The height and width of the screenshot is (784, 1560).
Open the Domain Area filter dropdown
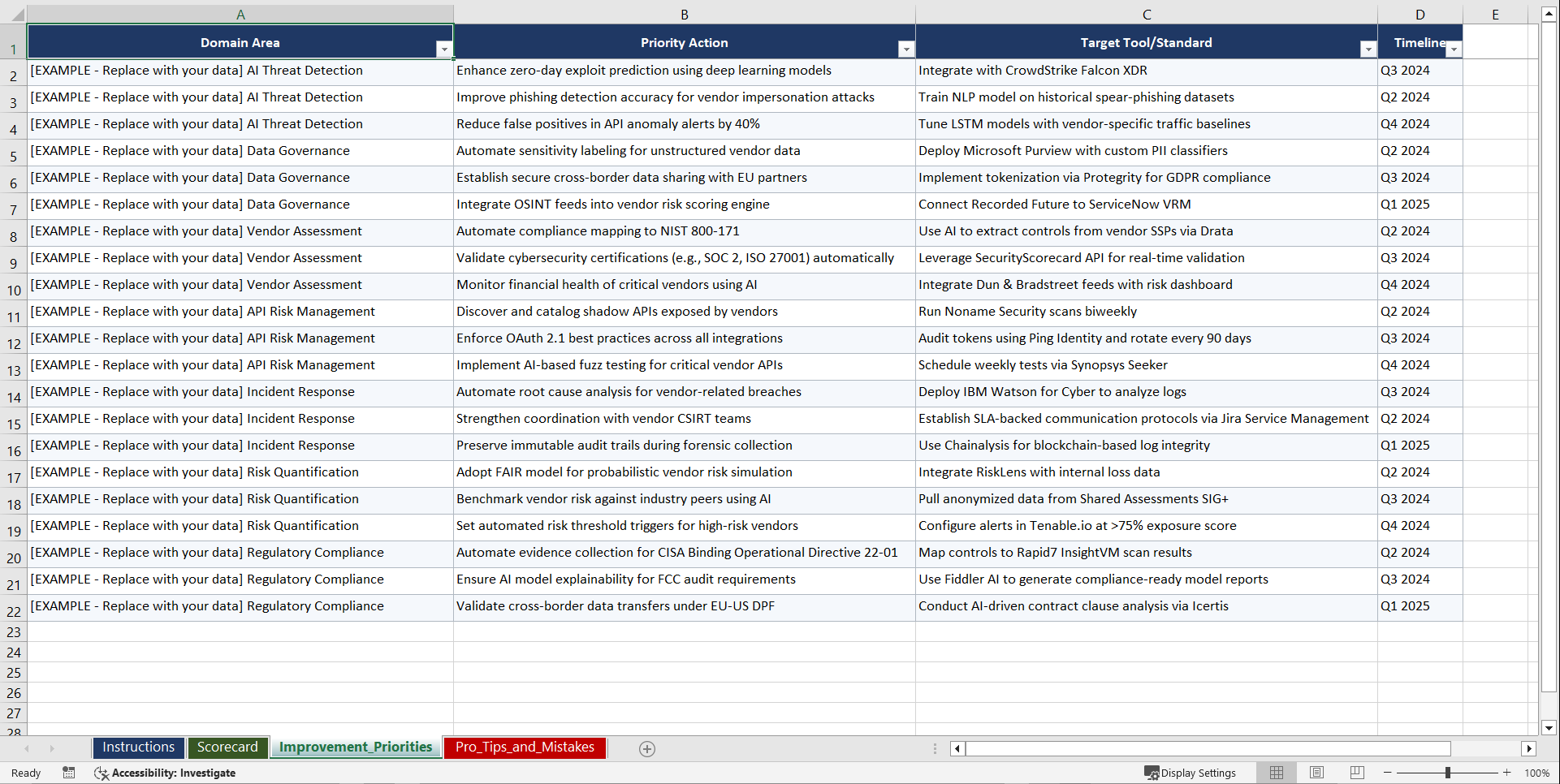point(444,49)
